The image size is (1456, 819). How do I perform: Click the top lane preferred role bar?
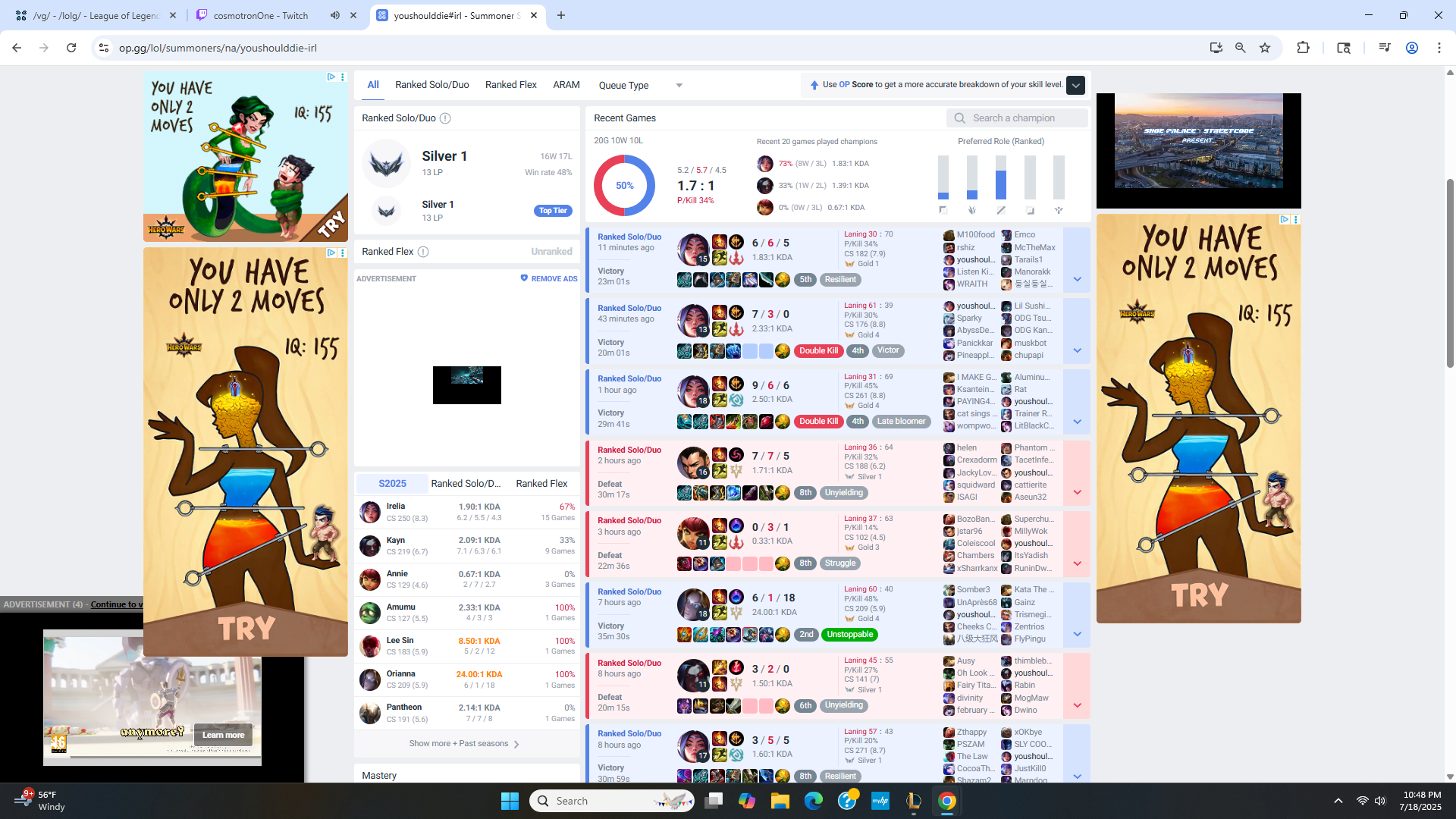pos(943,178)
